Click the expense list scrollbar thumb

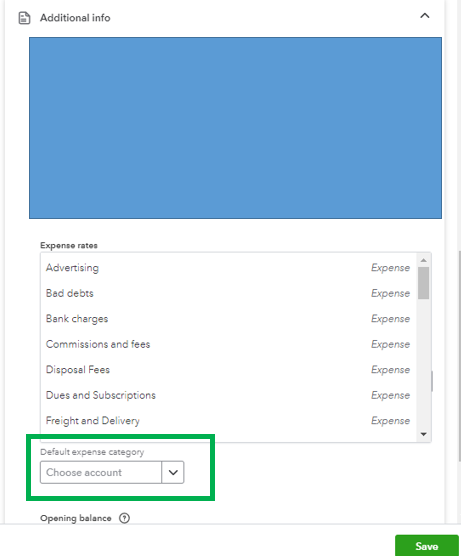click(x=423, y=283)
